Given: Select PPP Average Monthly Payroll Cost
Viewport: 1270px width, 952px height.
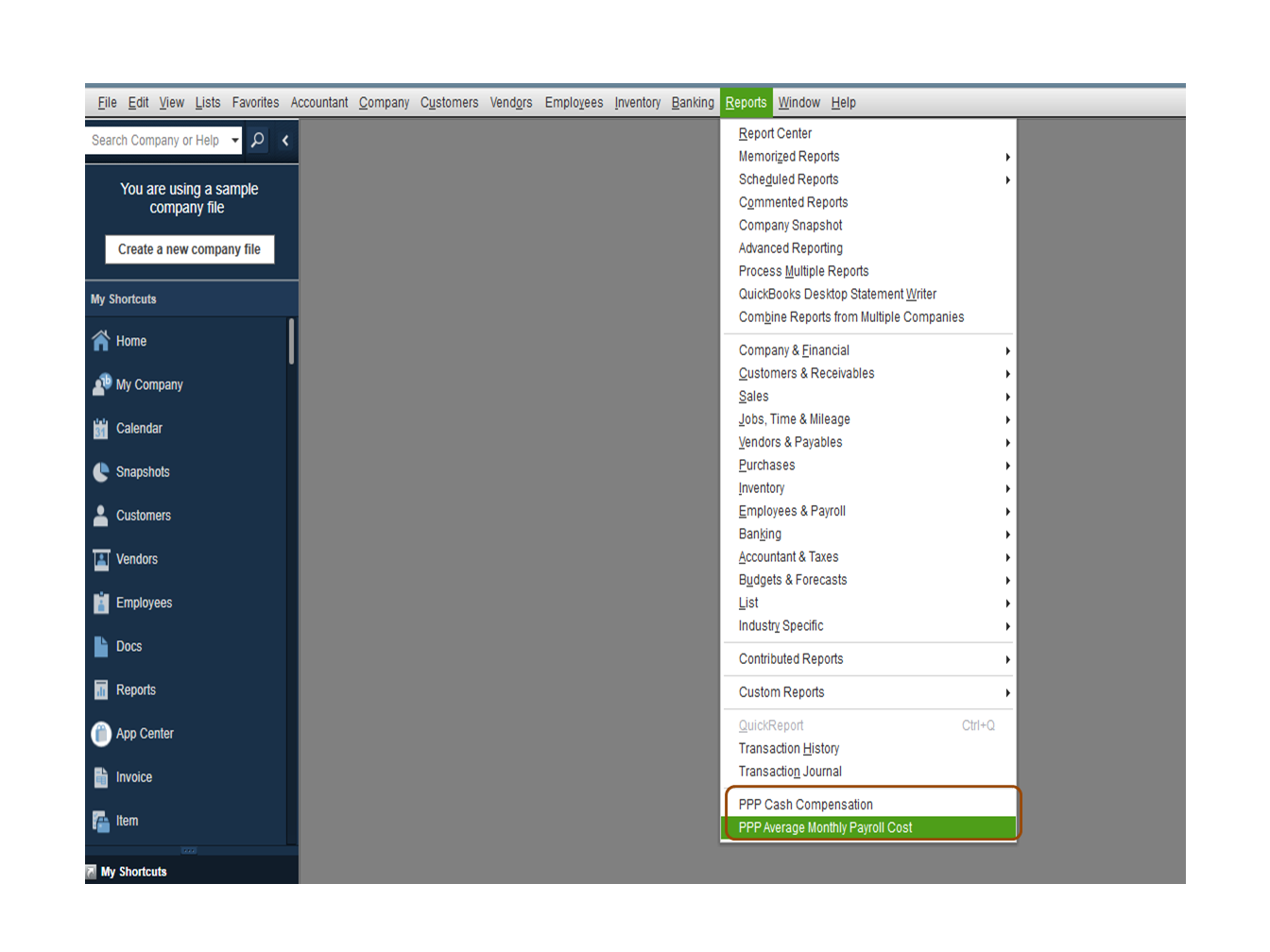Looking at the screenshot, I should click(868, 827).
